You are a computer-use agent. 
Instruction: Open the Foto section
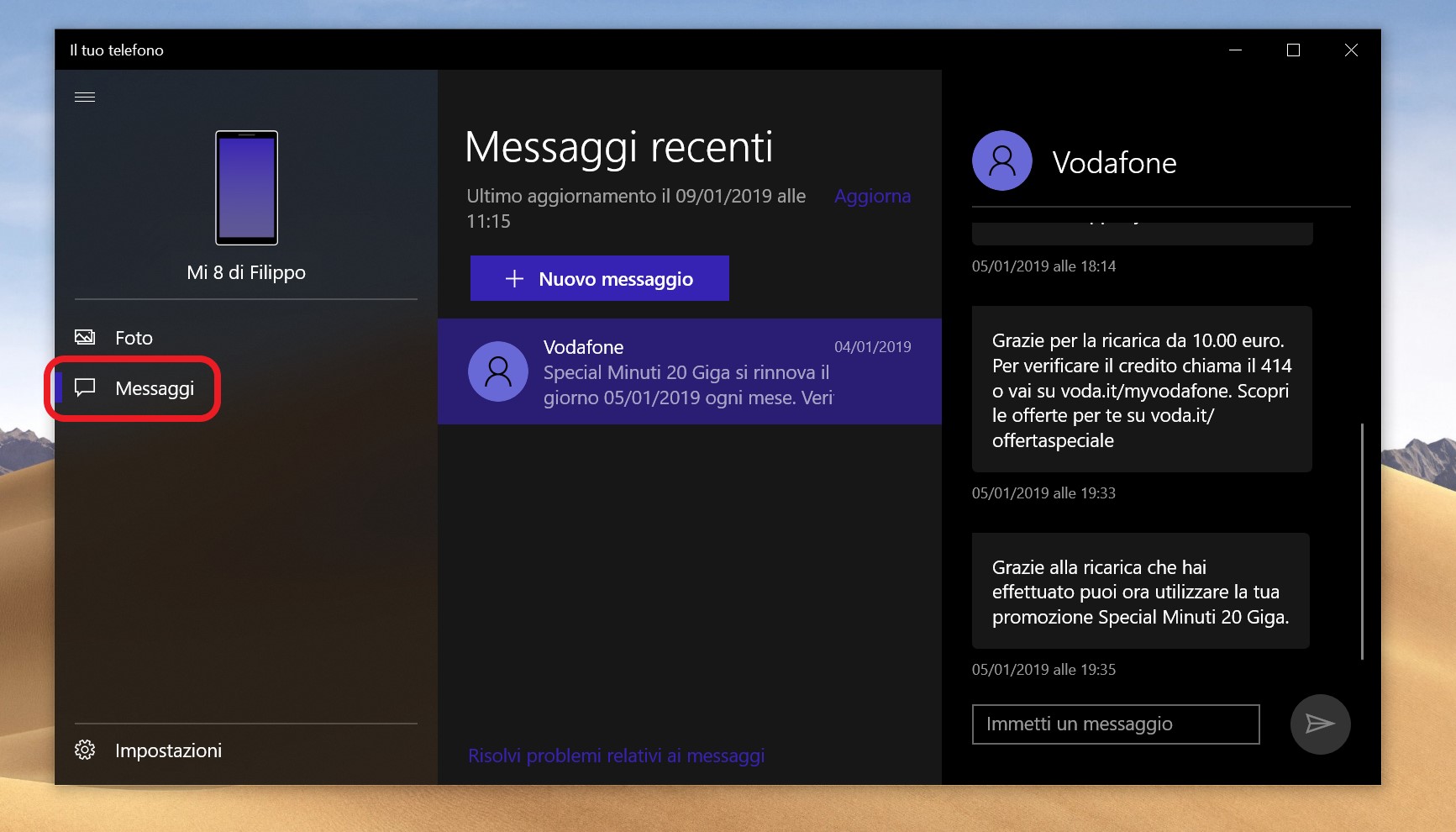[x=246, y=337]
